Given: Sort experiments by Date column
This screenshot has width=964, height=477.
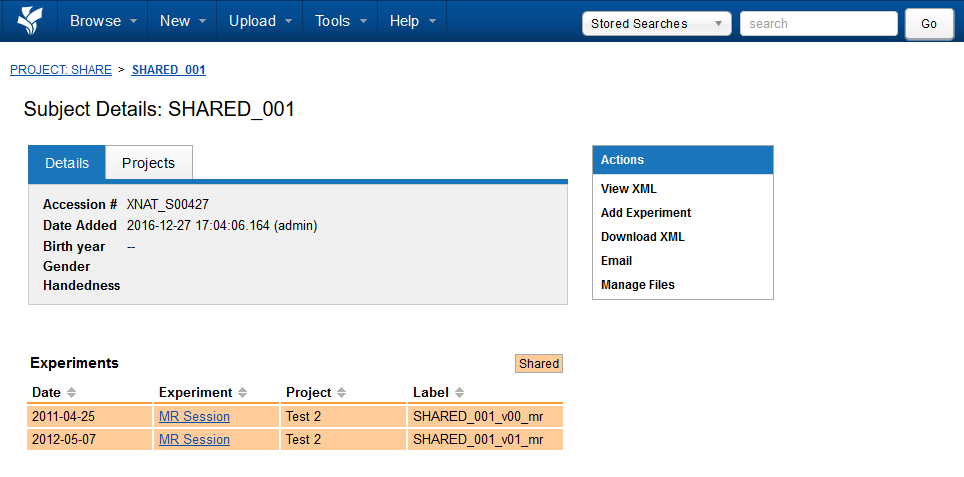Looking at the screenshot, I should (x=71, y=393).
